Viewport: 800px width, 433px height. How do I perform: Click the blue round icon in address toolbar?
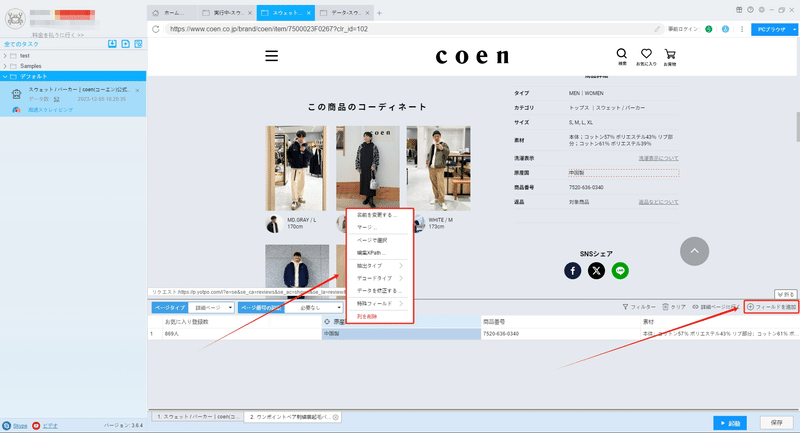coord(725,29)
